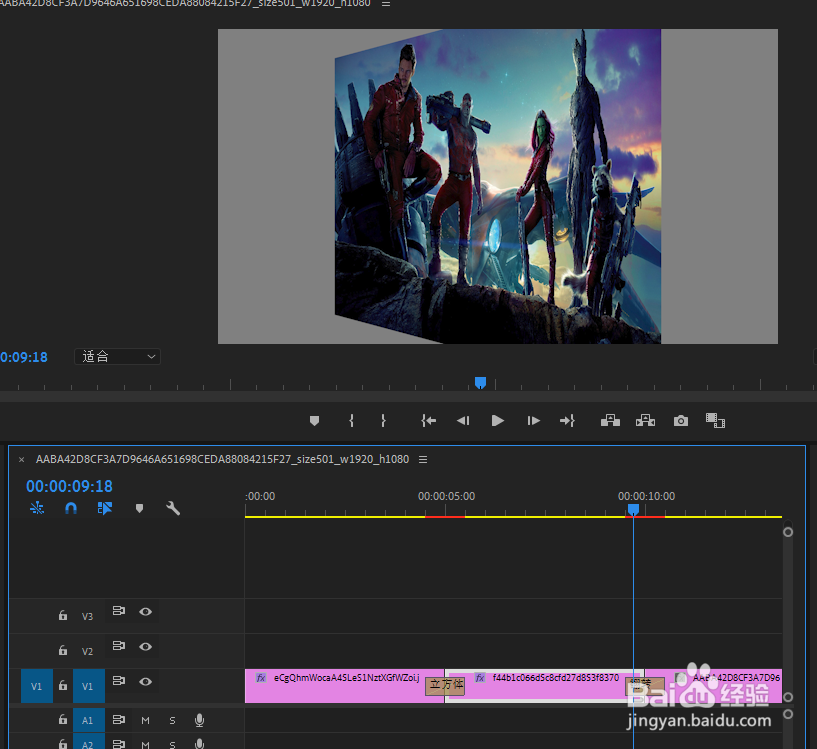Open the timeline panel menu
Image resolution: width=817 pixels, height=749 pixels.
click(423, 460)
